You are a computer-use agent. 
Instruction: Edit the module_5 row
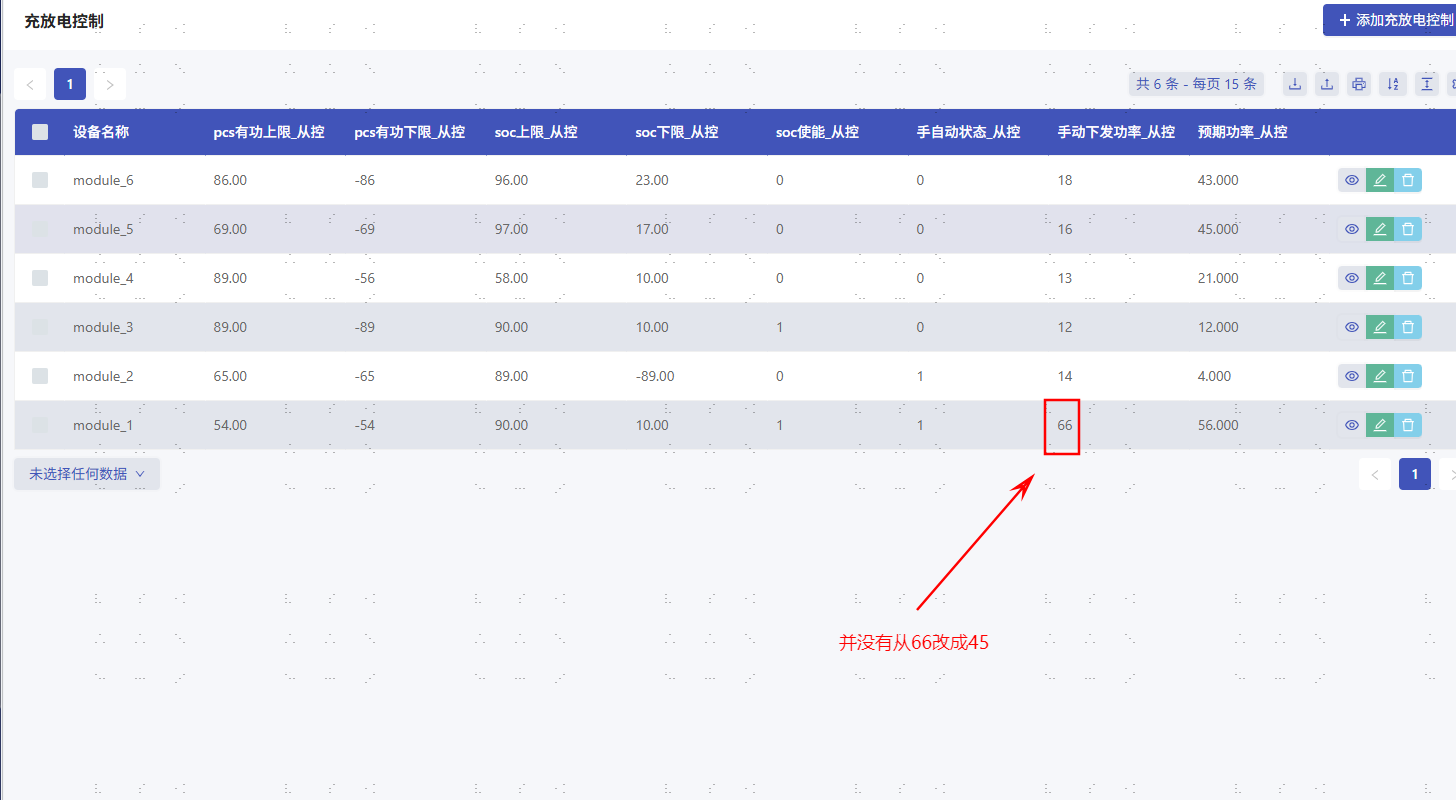point(1380,229)
